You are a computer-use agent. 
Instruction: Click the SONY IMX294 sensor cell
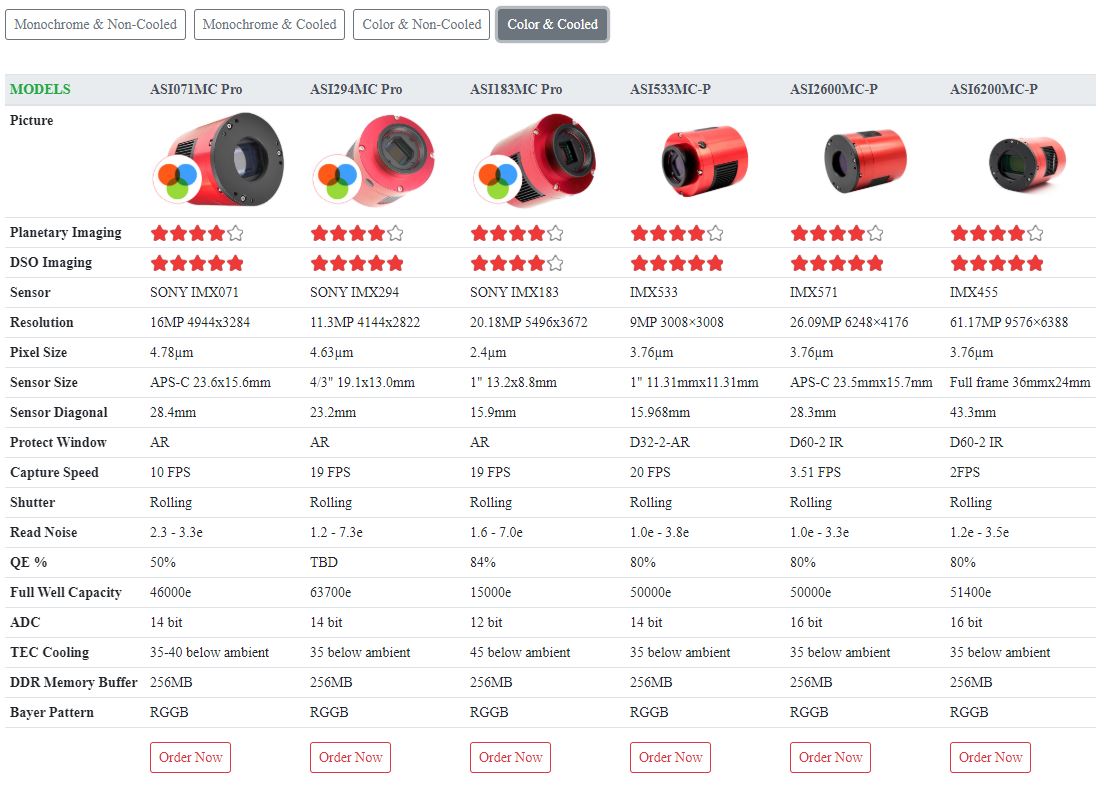click(x=354, y=292)
